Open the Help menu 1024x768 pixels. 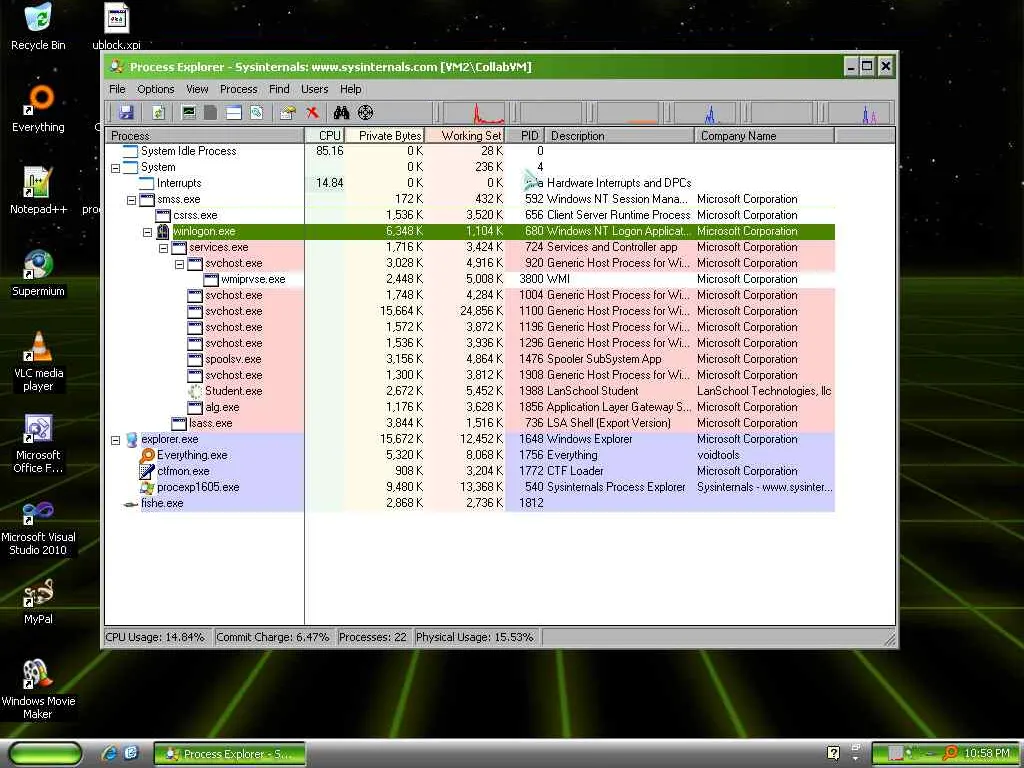point(350,89)
